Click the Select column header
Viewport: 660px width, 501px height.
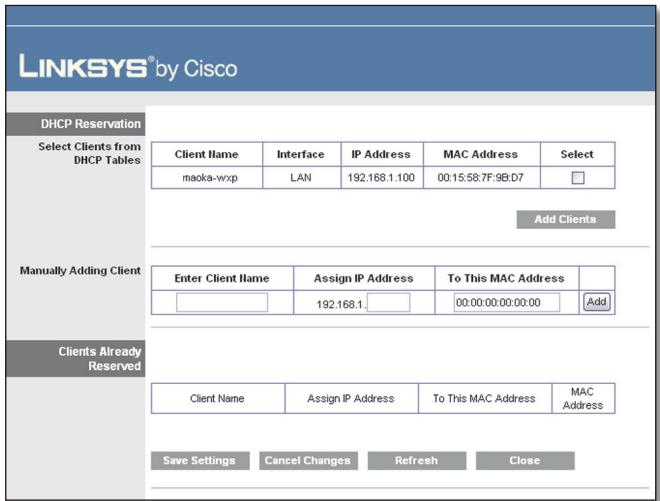577,155
